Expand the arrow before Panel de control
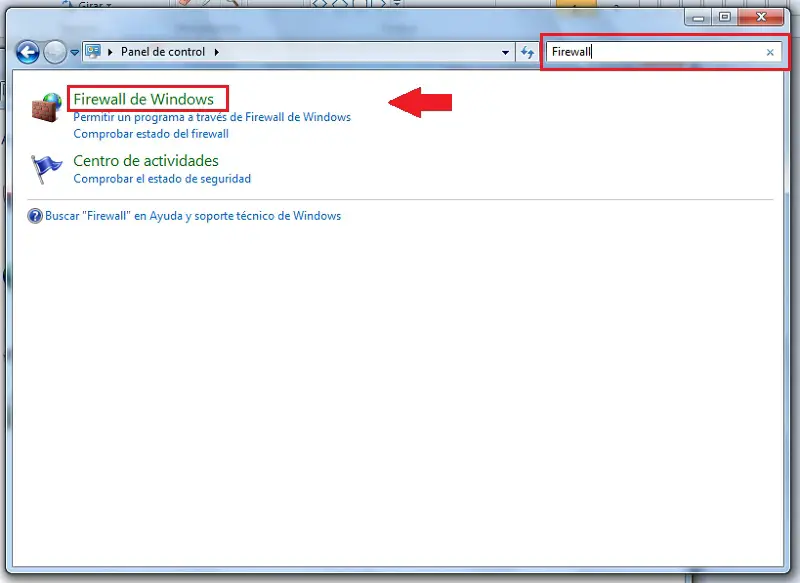 [110, 52]
